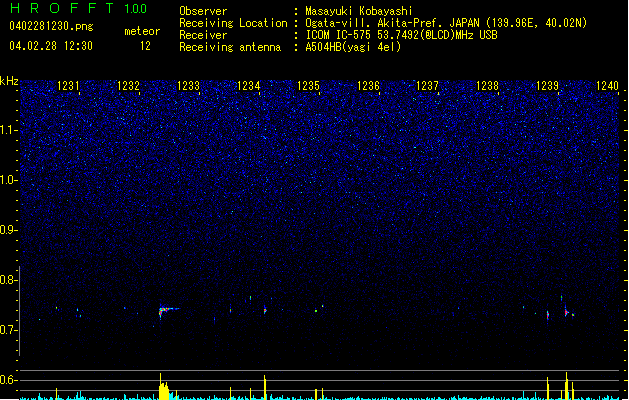
Task: Click the 'Receiver' field label
Action: tap(203, 35)
